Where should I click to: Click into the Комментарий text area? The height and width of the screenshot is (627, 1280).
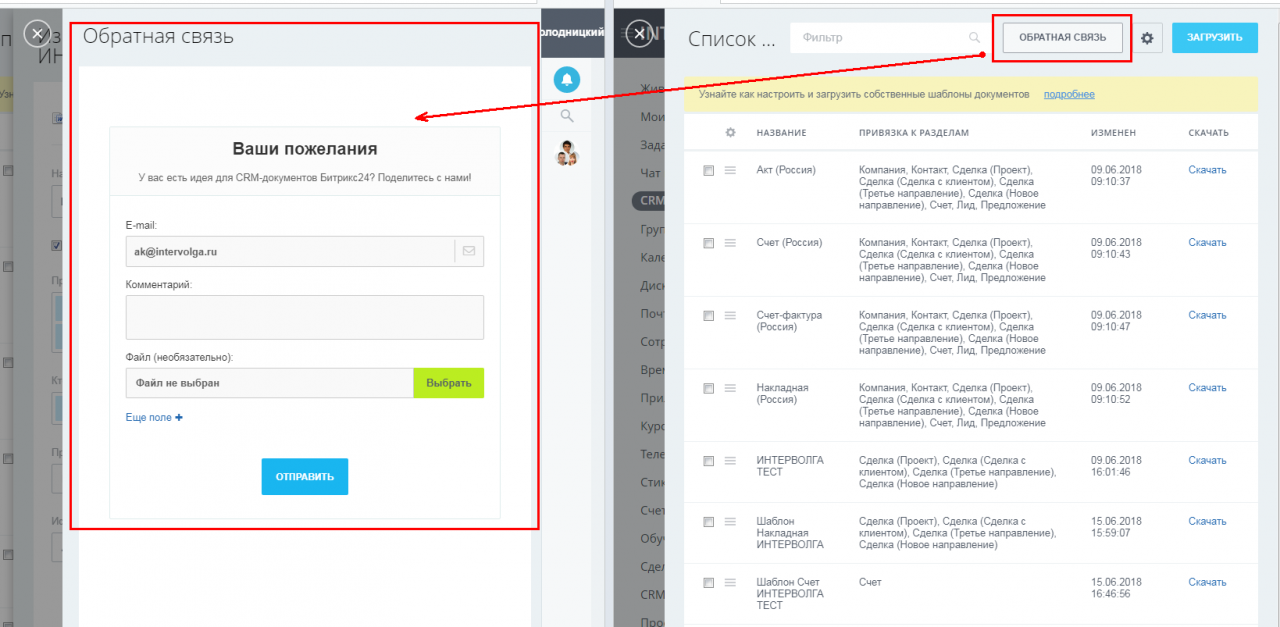[x=305, y=317]
